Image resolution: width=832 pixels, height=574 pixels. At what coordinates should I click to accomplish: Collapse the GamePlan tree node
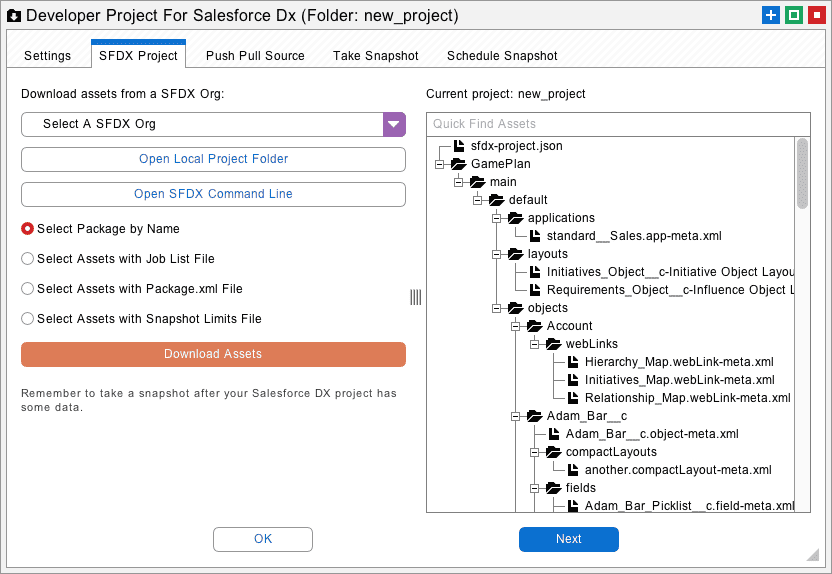439,164
